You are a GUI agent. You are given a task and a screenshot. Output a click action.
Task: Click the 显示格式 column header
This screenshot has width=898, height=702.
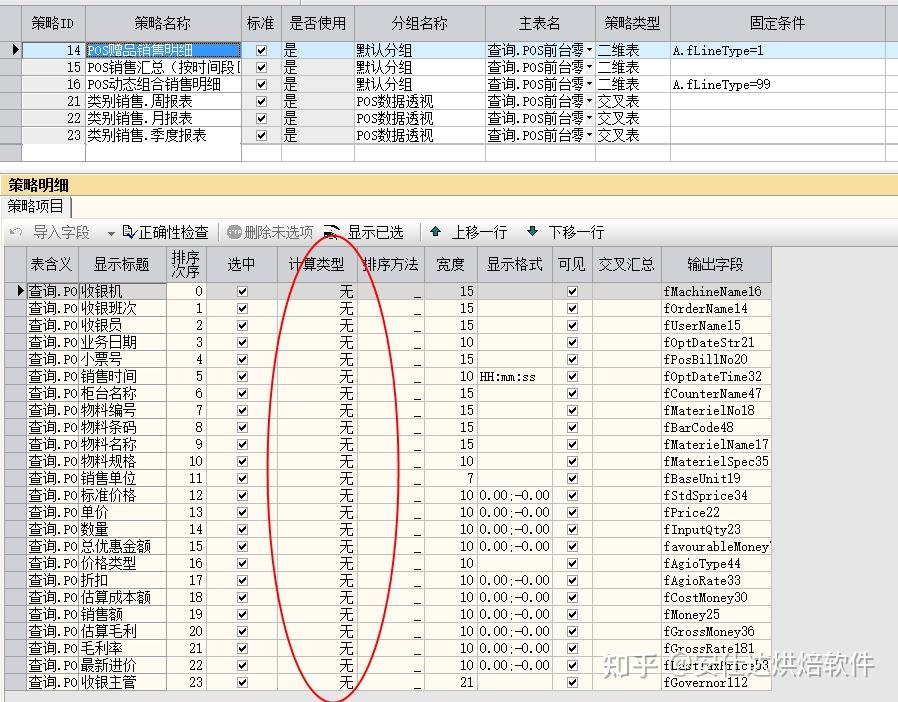[514, 265]
